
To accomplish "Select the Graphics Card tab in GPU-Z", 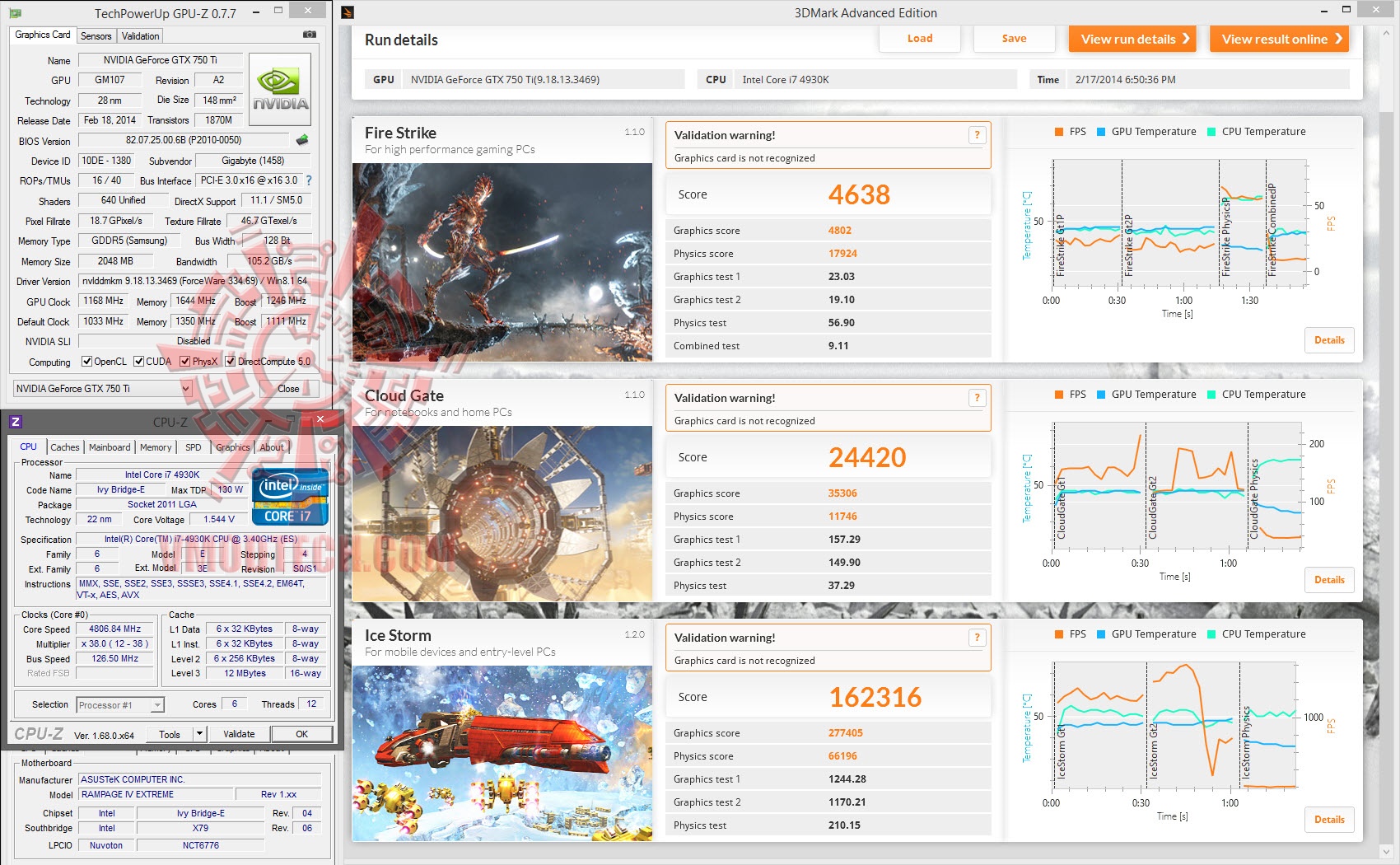I will 43,35.
